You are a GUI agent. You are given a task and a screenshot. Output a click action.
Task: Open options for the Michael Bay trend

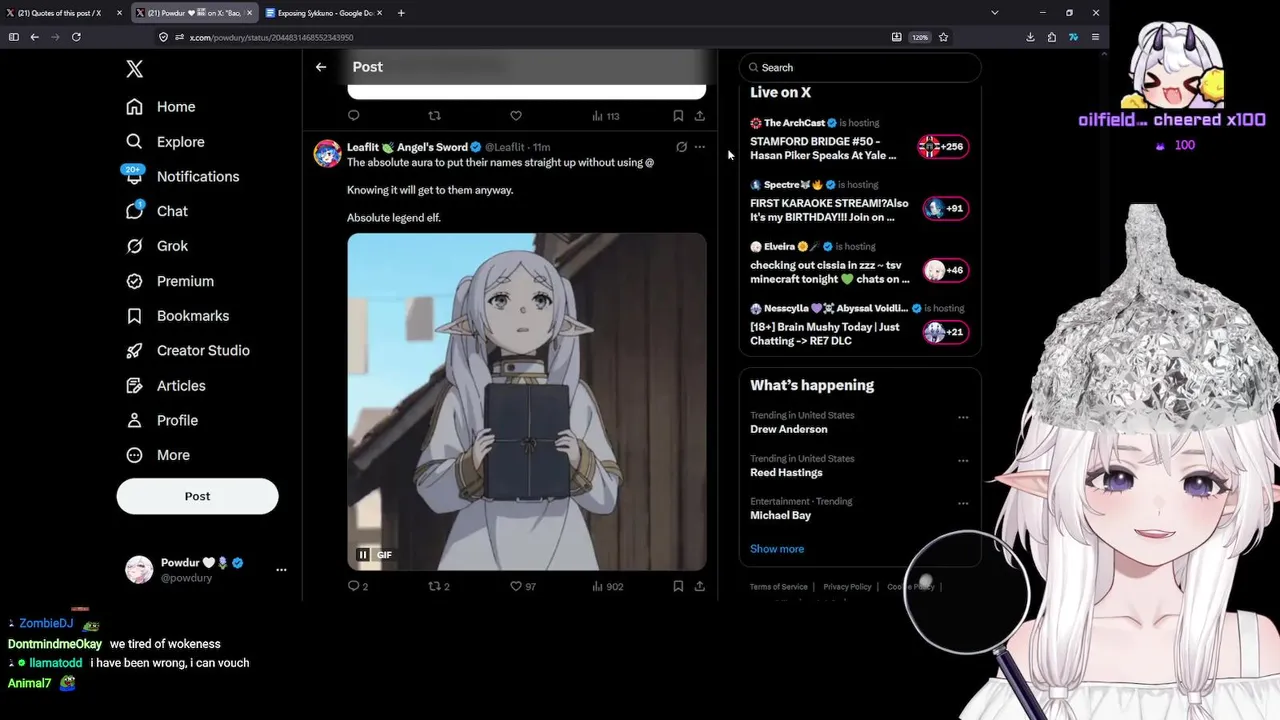(963, 503)
